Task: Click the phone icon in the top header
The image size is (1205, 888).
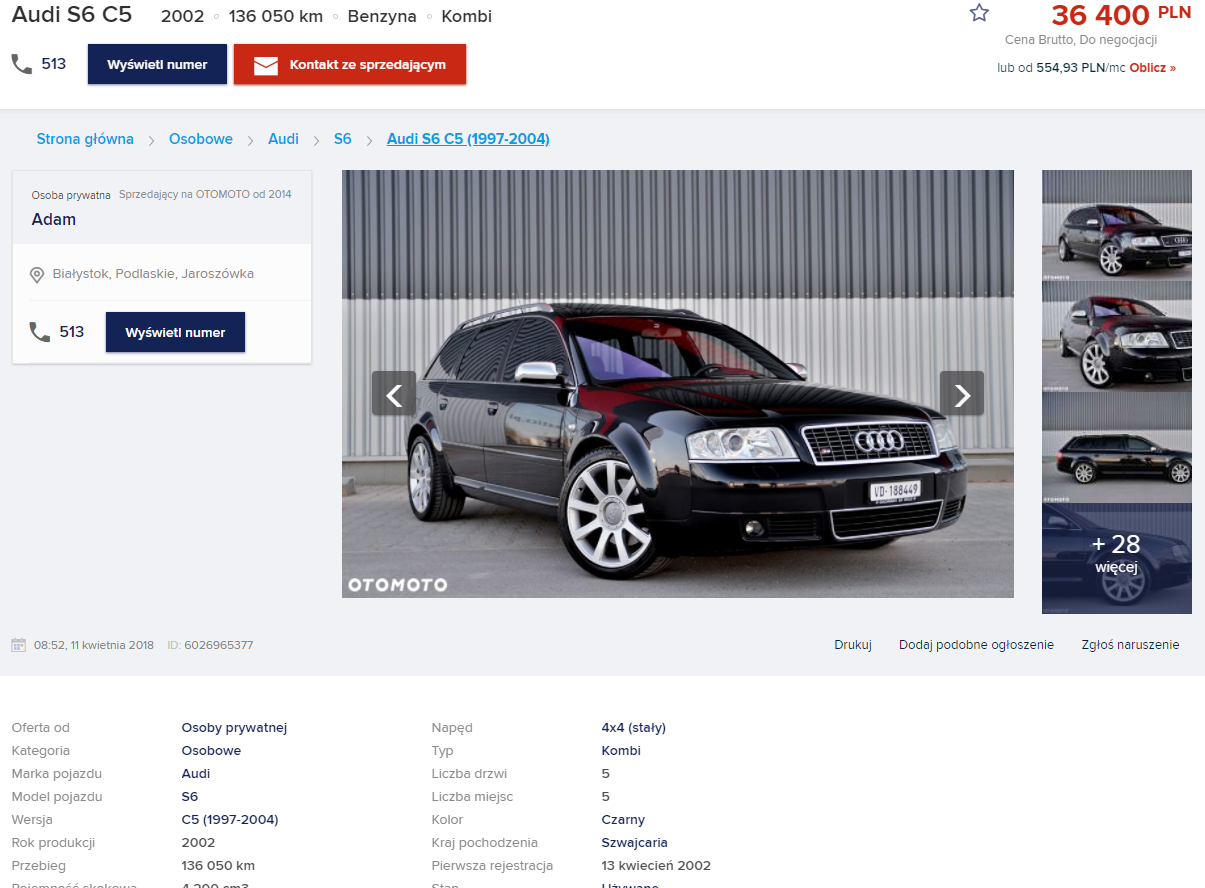Action: click(22, 64)
